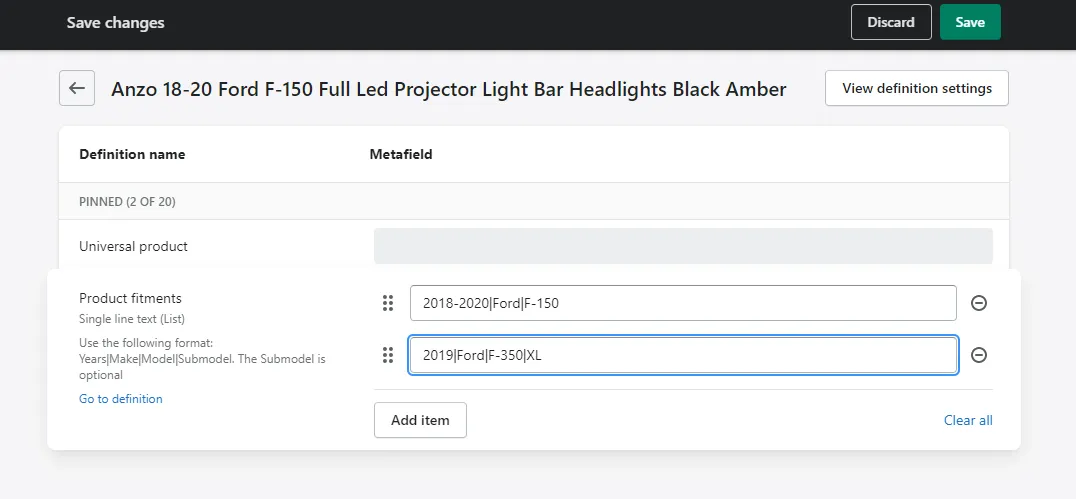Grab the drag handle for 2019|Ford|F-350|XL
Screen dimensions: 1076x499
pyautogui.click(x=388, y=355)
